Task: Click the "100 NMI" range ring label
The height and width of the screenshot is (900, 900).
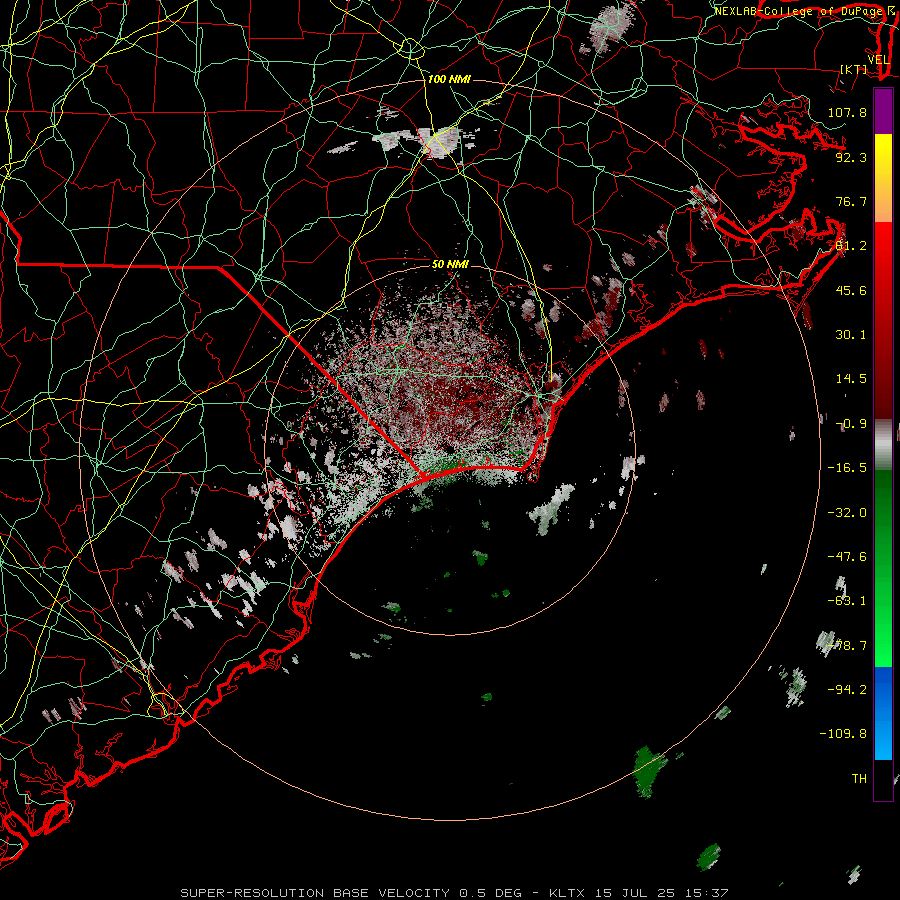Action: pyautogui.click(x=449, y=79)
